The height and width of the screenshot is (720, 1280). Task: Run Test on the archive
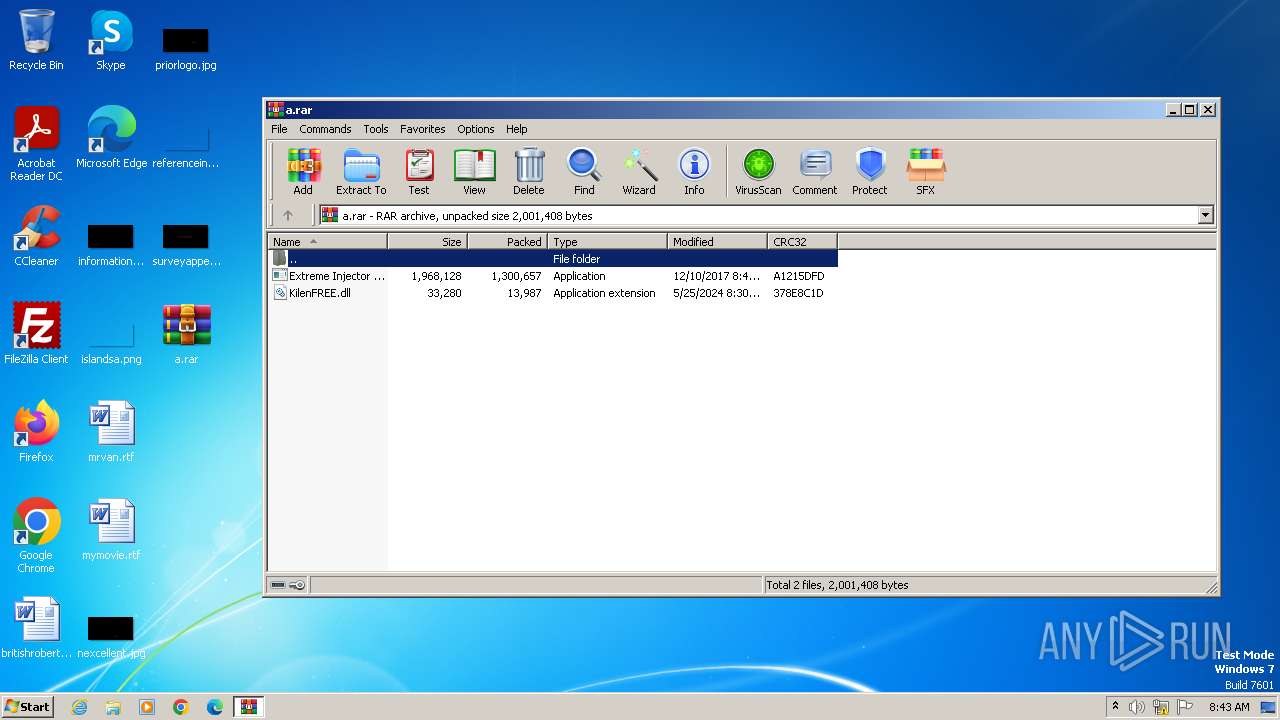[x=419, y=171]
